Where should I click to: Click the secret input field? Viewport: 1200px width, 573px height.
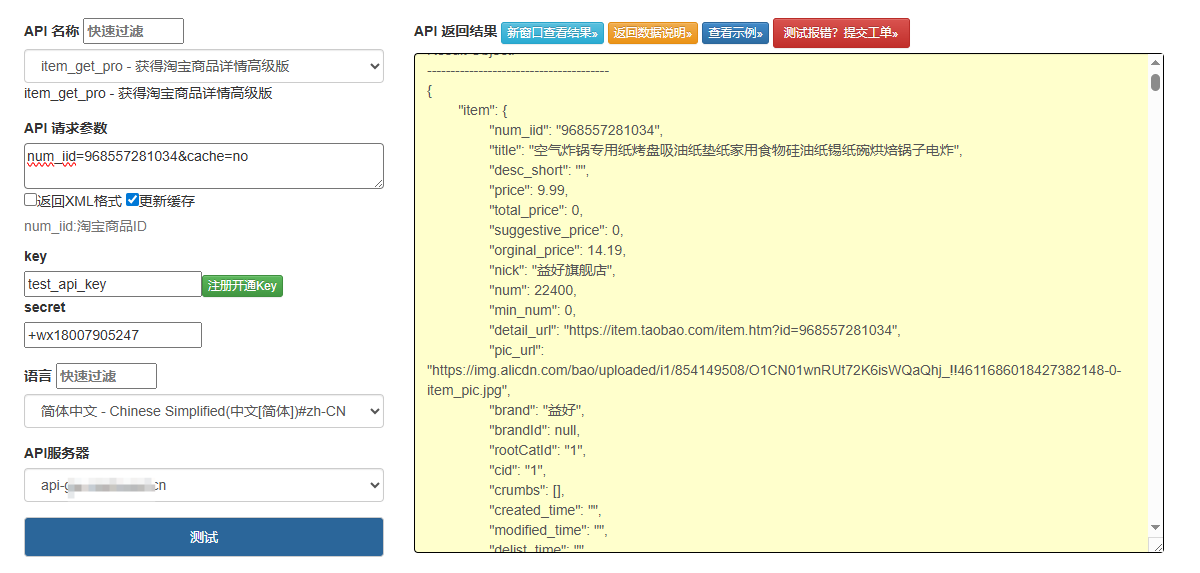(113, 335)
